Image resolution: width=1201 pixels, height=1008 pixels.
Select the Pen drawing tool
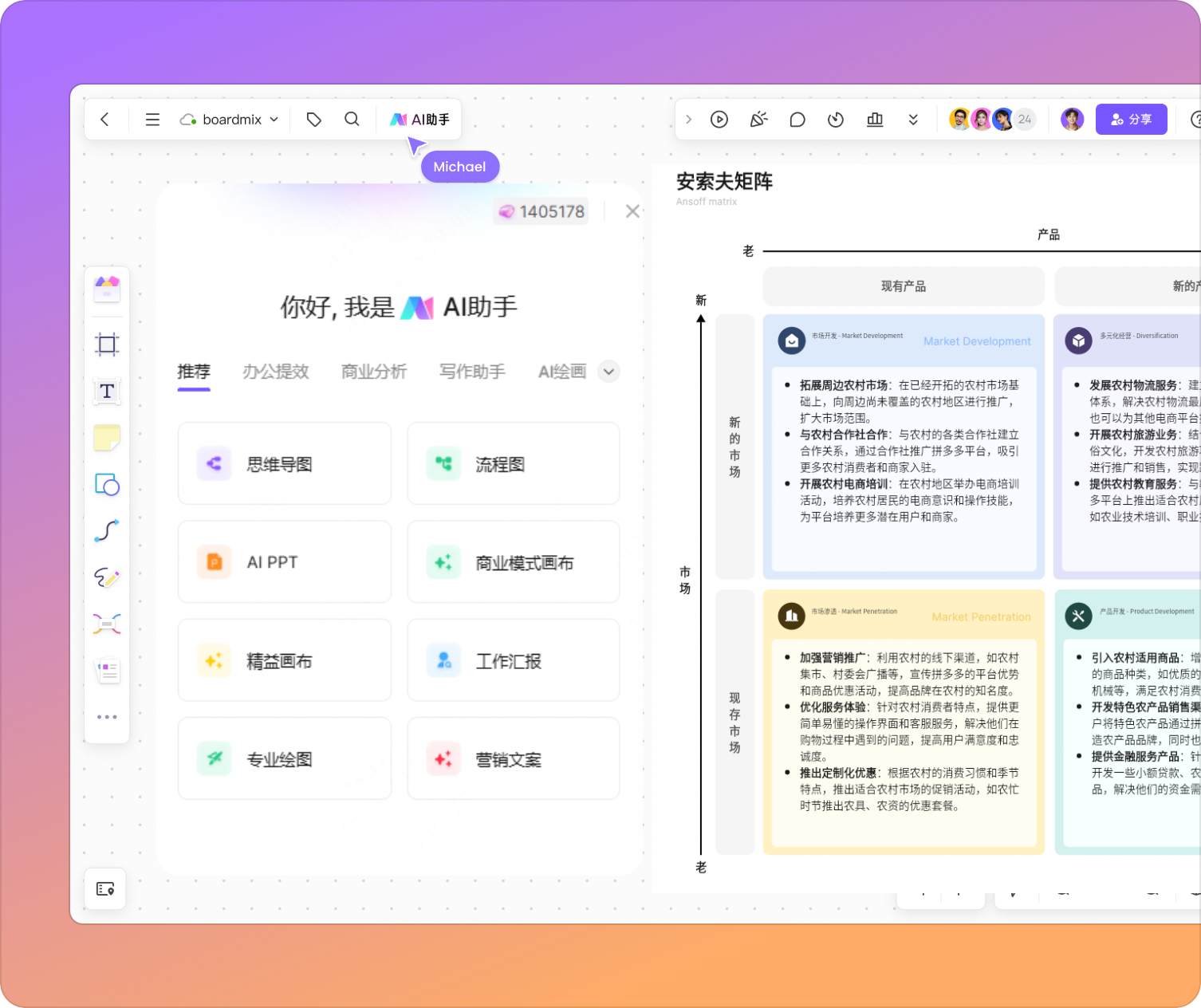tap(107, 577)
